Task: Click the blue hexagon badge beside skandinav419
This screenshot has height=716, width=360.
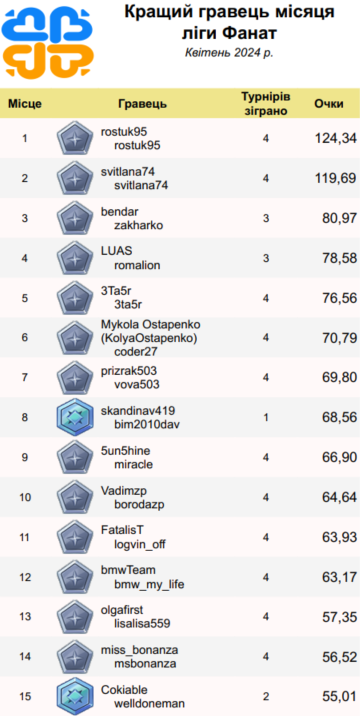Action: 74,417
